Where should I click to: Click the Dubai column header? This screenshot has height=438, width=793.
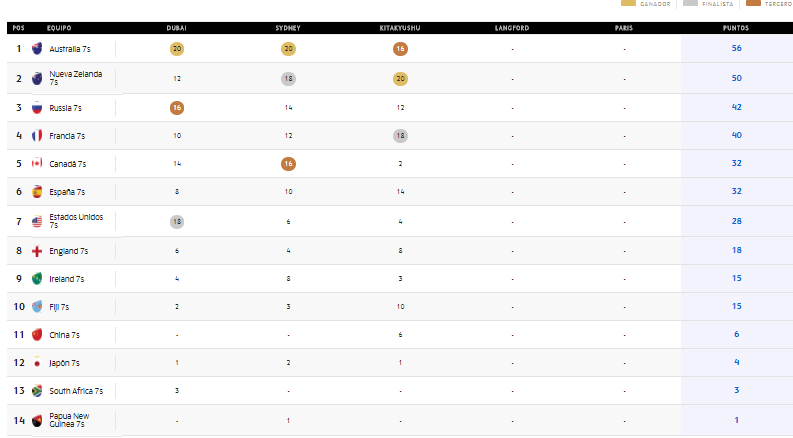(176, 28)
